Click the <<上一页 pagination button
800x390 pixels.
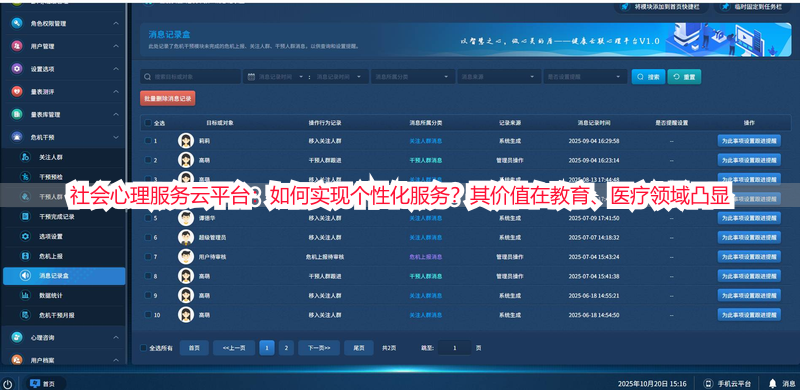(234, 348)
